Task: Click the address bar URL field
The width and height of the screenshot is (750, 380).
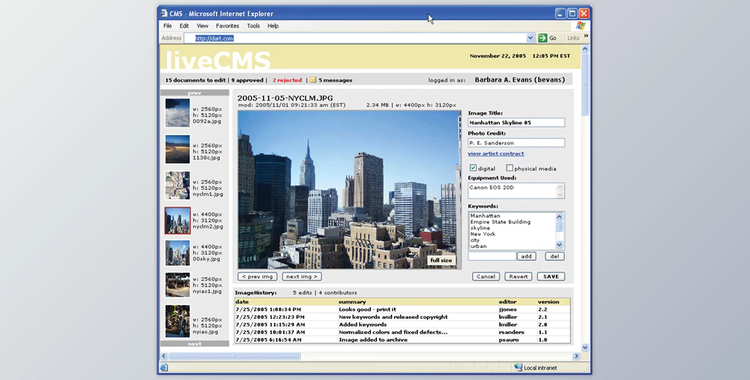Action: (355, 38)
